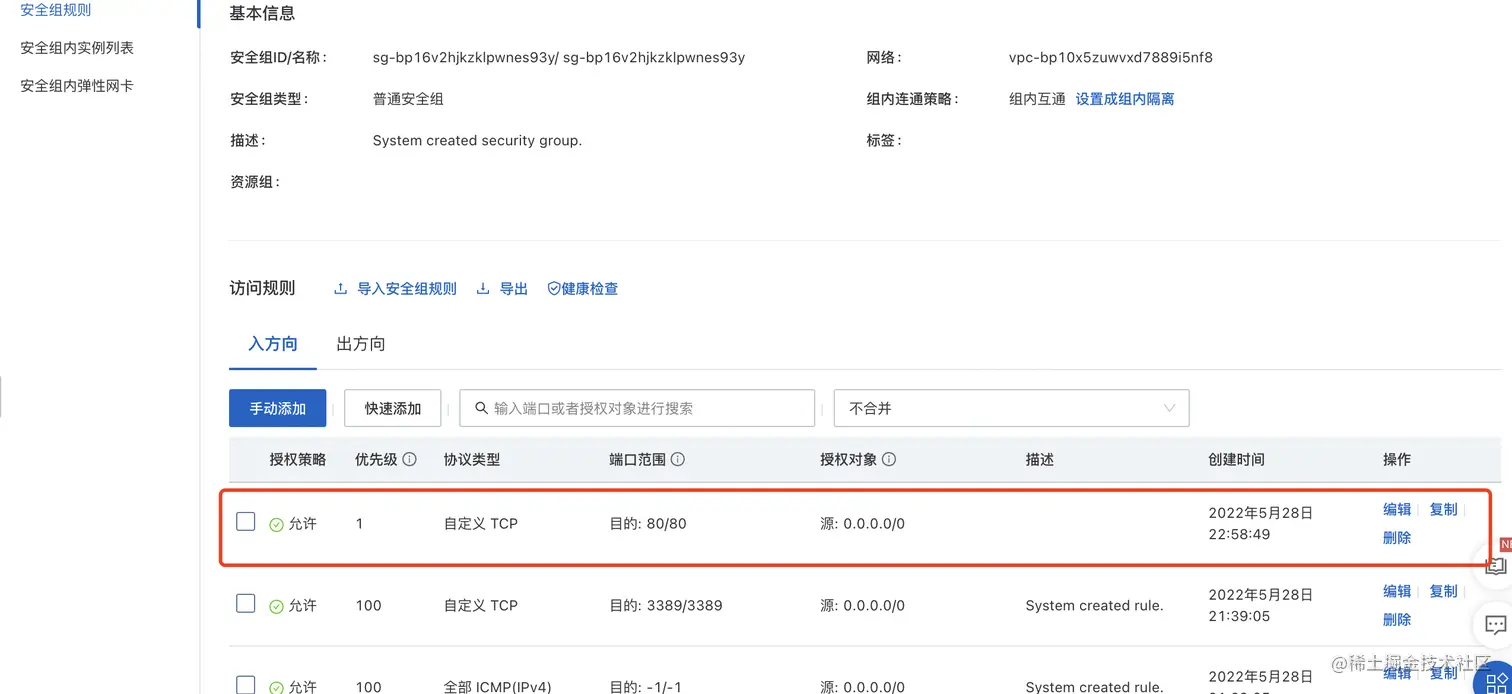Click 编辑 for the 80/80 rule
The width and height of the screenshot is (1512, 694).
(x=1397, y=509)
